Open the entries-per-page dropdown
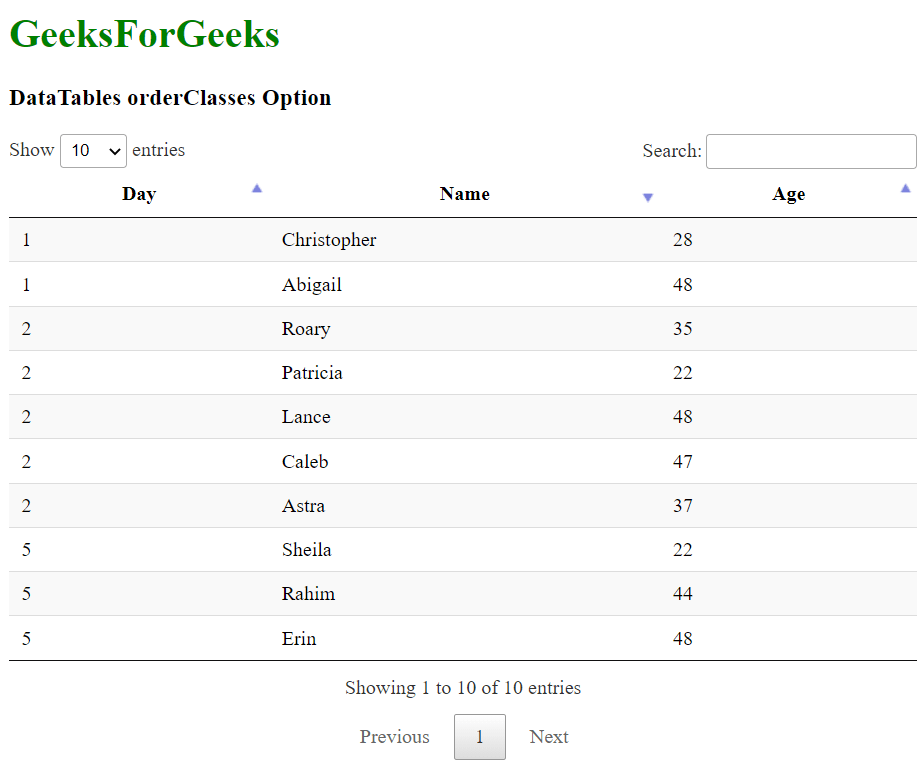This screenshot has width=922, height=773. coord(93,151)
